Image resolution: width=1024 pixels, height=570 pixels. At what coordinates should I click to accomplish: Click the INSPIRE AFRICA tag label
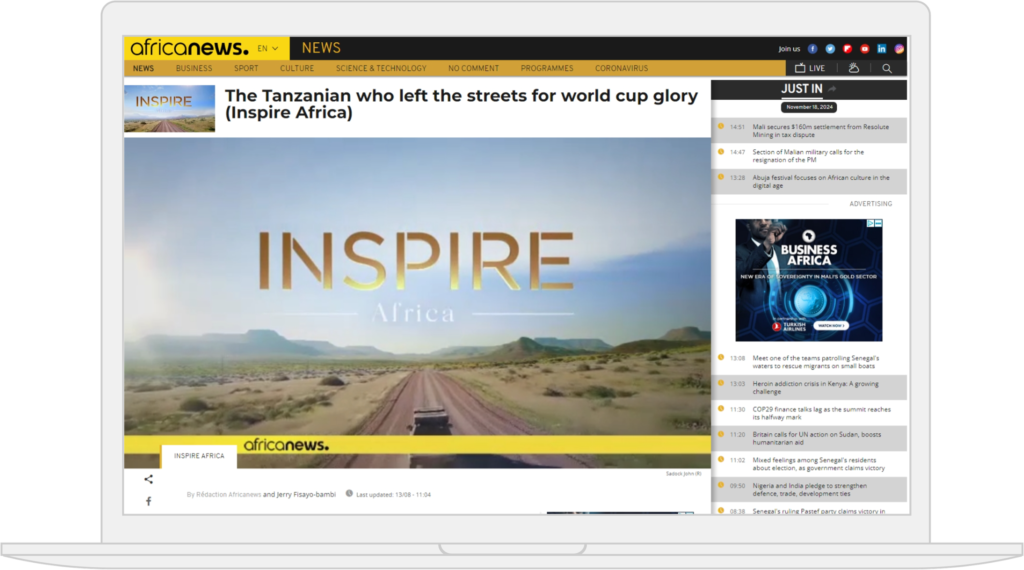pos(199,456)
